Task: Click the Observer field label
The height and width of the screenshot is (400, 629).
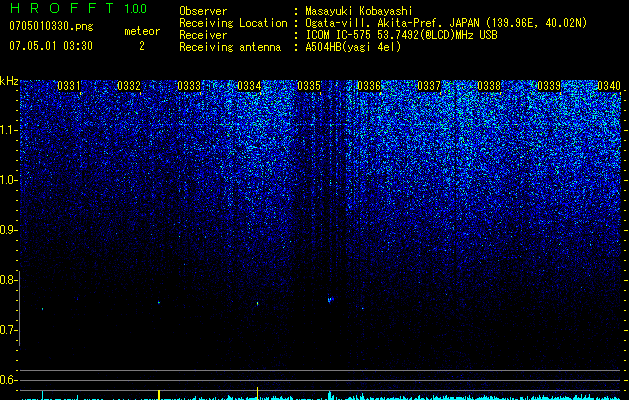Action: click(x=203, y=11)
